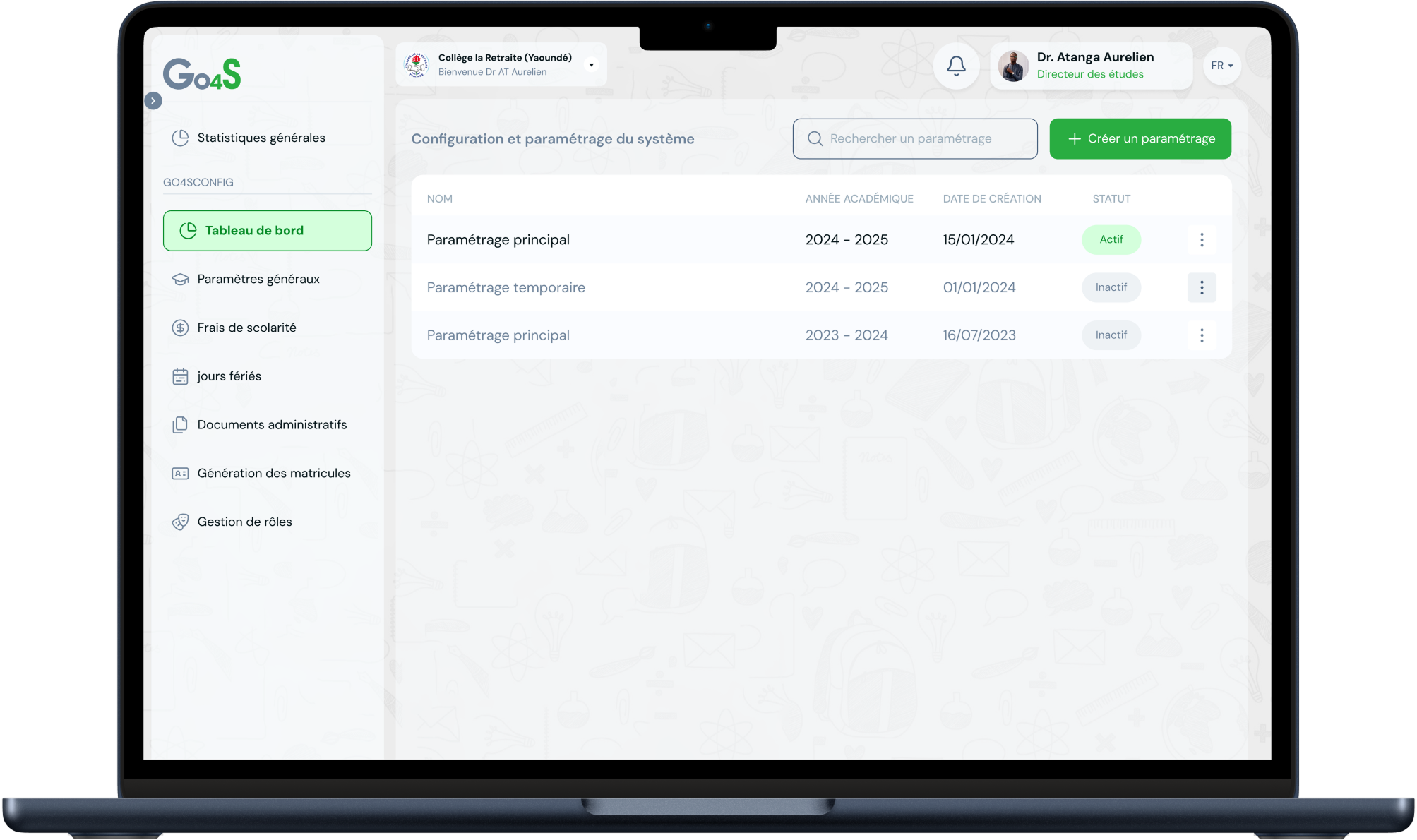Click the Paramètres généraux graduation cap icon
Viewport: 1417px width, 840px height.
click(180, 279)
